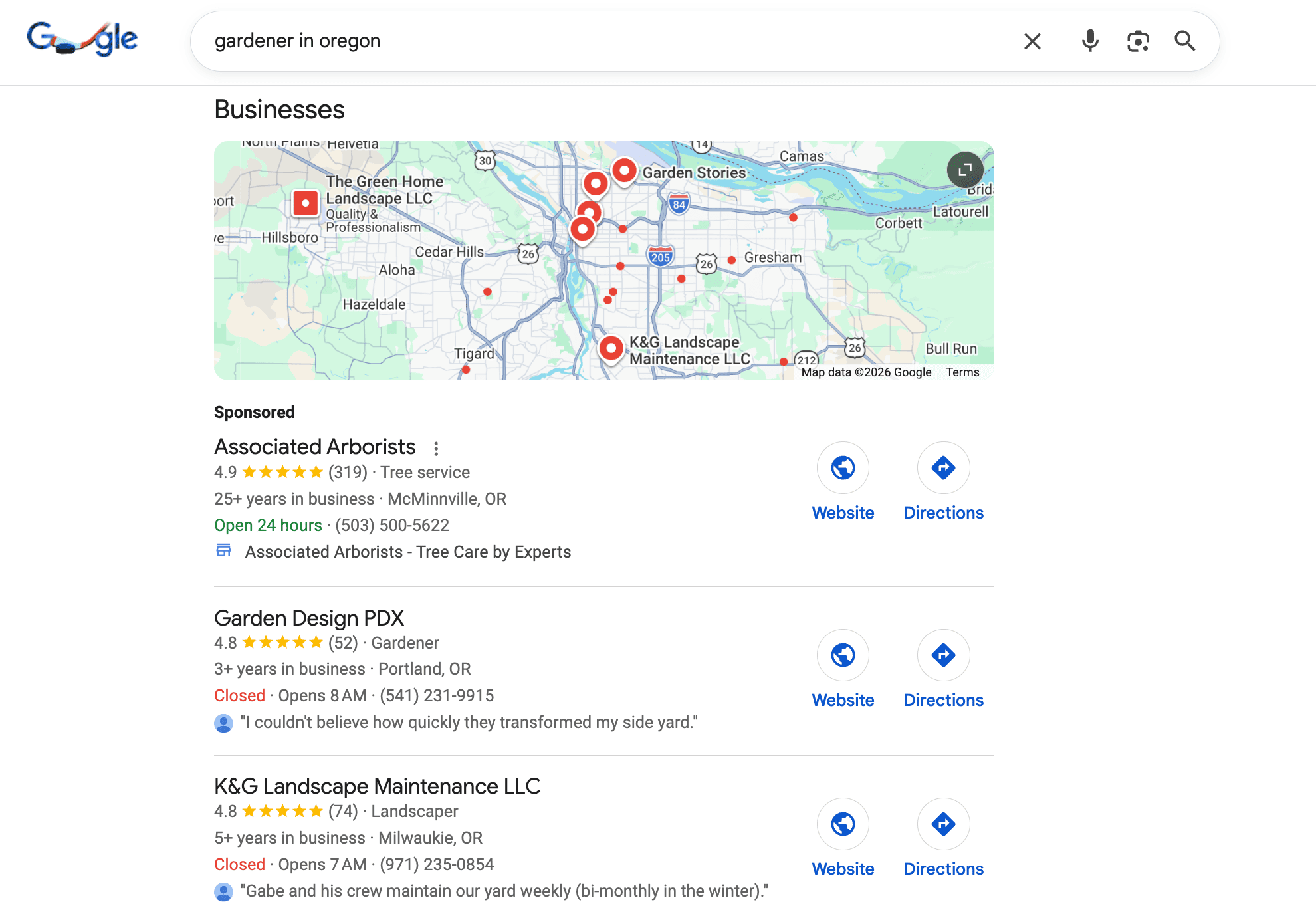Viewport: 1316px width, 924px height.
Task: Open the map Terms link
Action: click(x=962, y=372)
